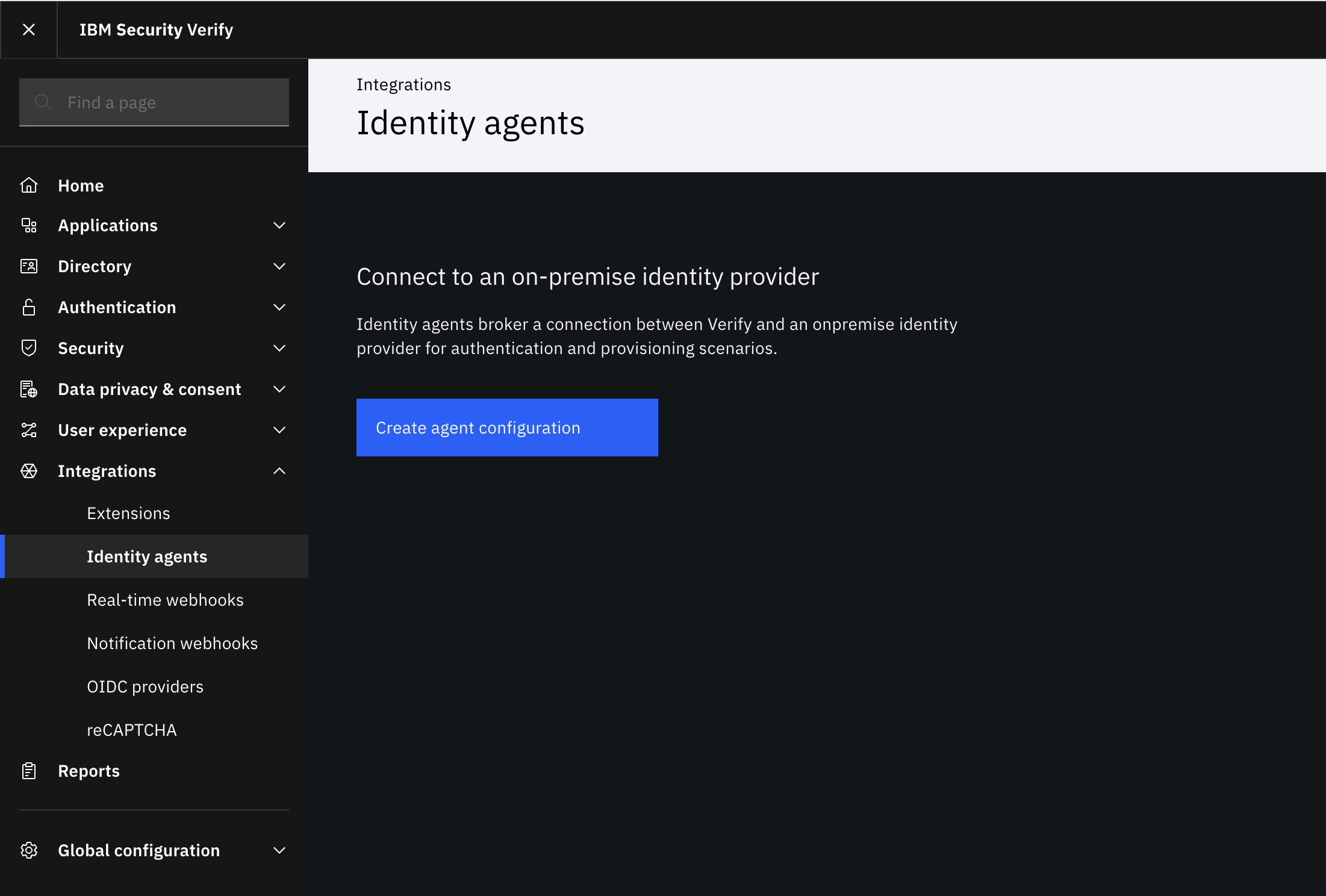
Task: Open the Extensions page
Action: tap(128, 513)
